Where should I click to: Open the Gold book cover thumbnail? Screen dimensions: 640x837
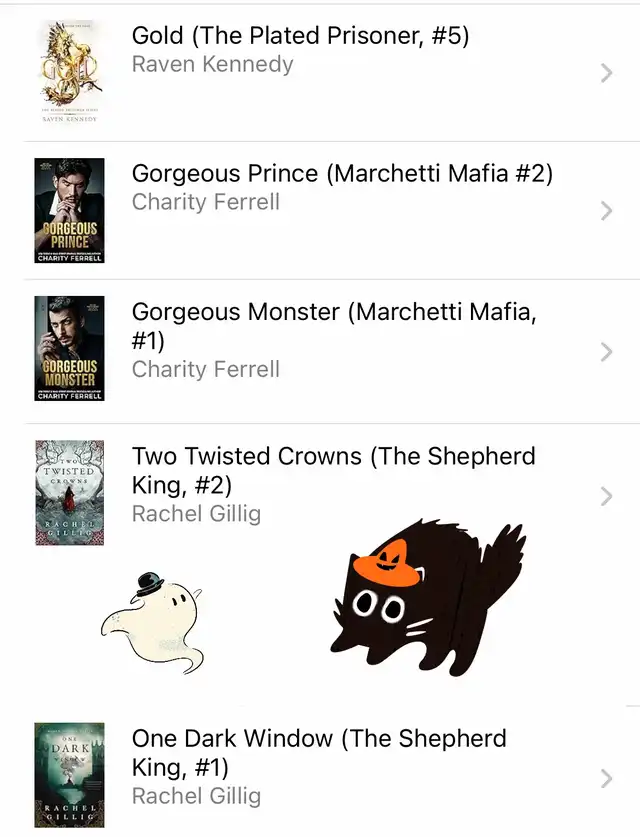click(69, 71)
